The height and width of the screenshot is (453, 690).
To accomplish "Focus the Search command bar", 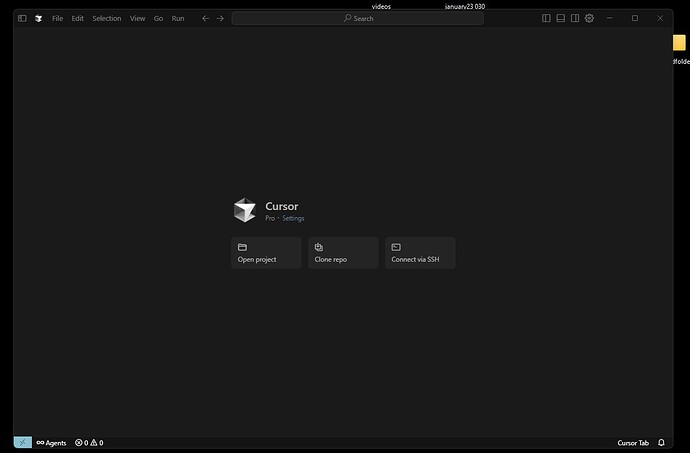I will [358, 18].
